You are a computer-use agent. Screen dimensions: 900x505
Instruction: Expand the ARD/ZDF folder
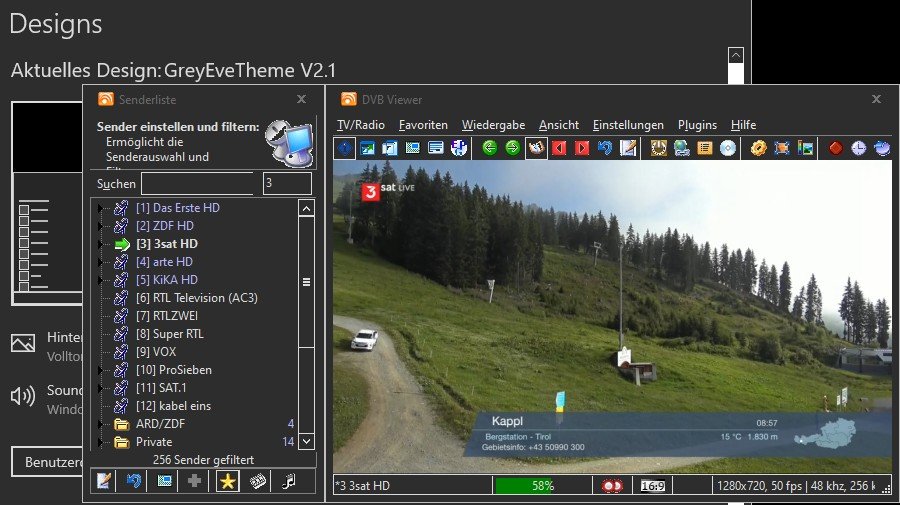click(100, 424)
